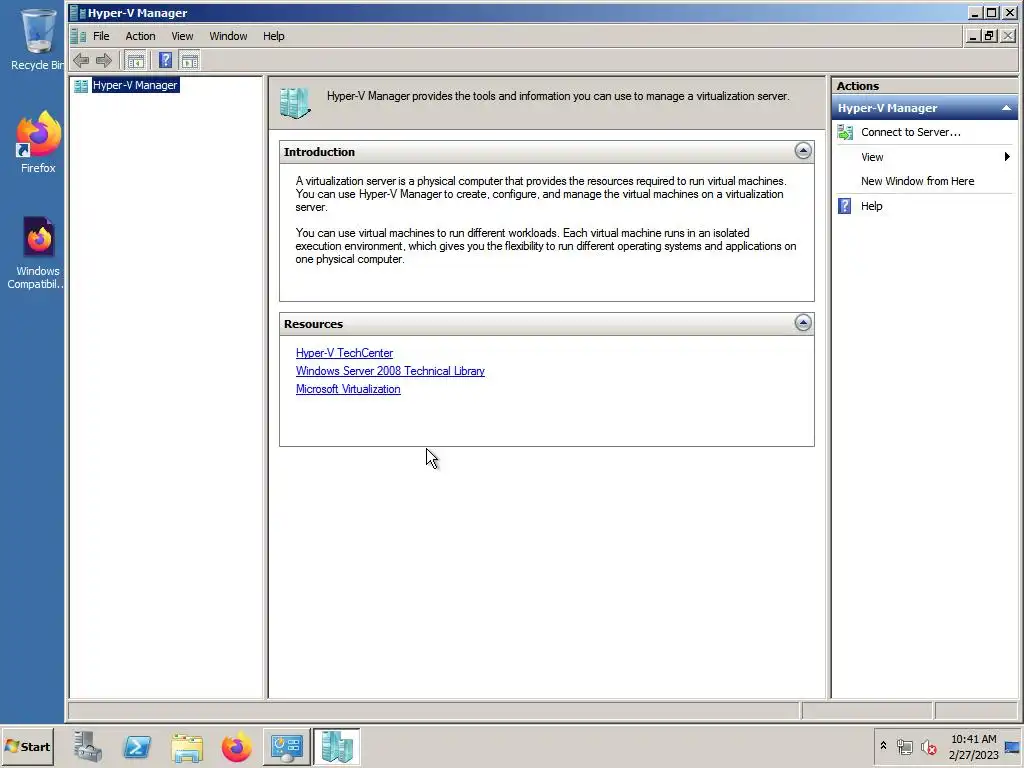Screen dimensions: 1024x768
Task: Click the Hyper-V Manager taskbar button
Action: 336,746
